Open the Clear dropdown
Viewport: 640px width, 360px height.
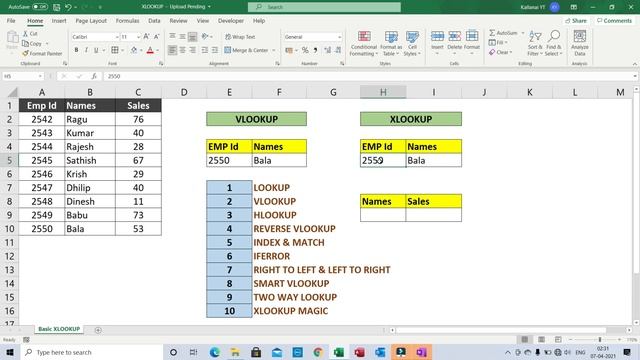click(500, 52)
